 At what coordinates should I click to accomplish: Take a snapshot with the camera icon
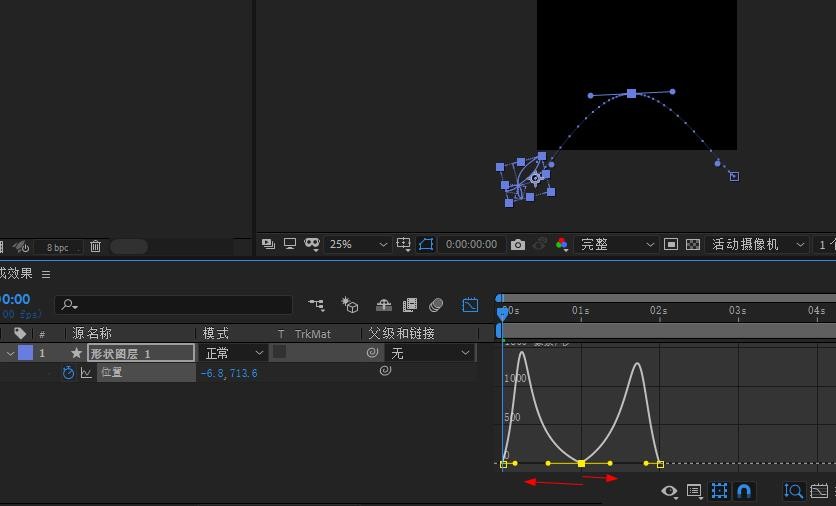point(517,245)
